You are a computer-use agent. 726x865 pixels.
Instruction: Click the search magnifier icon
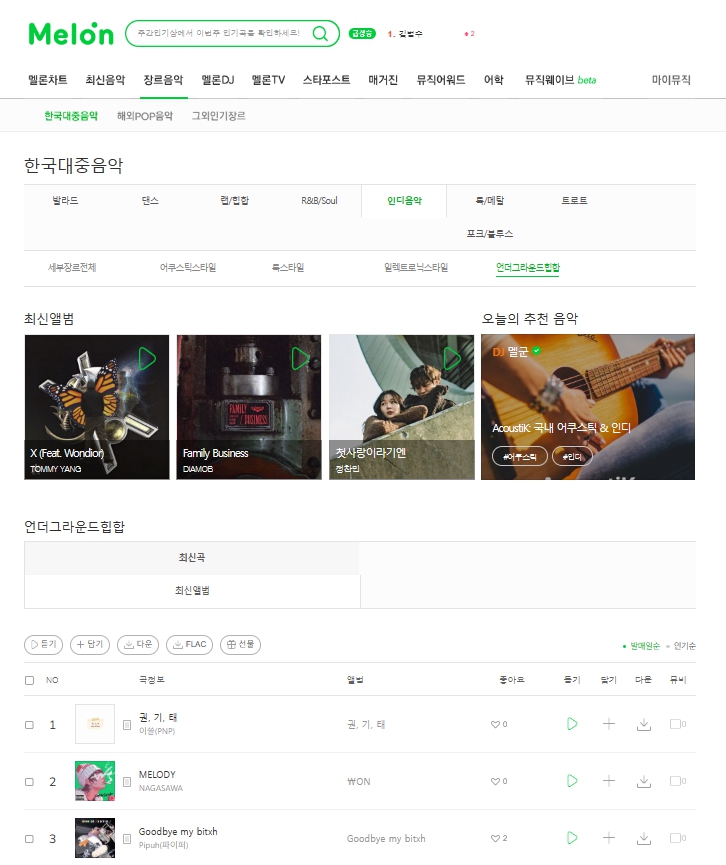click(x=320, y=34)
